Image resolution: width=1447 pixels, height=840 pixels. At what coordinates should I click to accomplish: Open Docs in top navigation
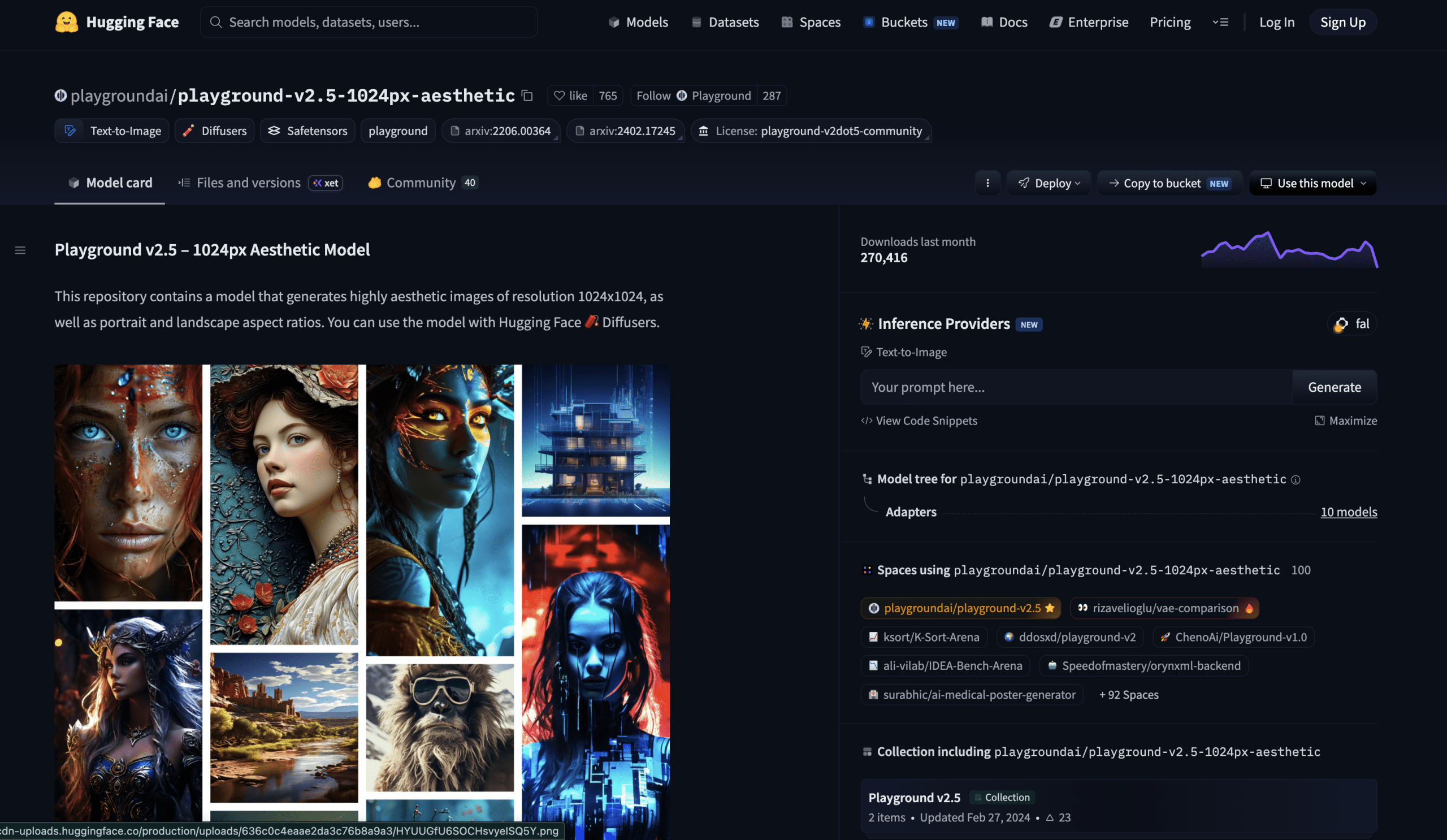(x=1004, y=22)
